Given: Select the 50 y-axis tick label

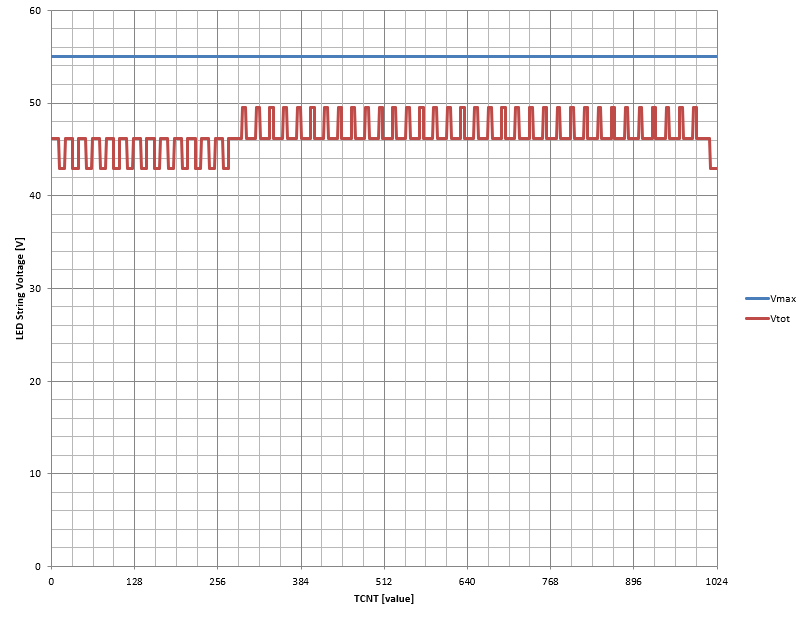Looking at the screenshot, I should (34, 103).
